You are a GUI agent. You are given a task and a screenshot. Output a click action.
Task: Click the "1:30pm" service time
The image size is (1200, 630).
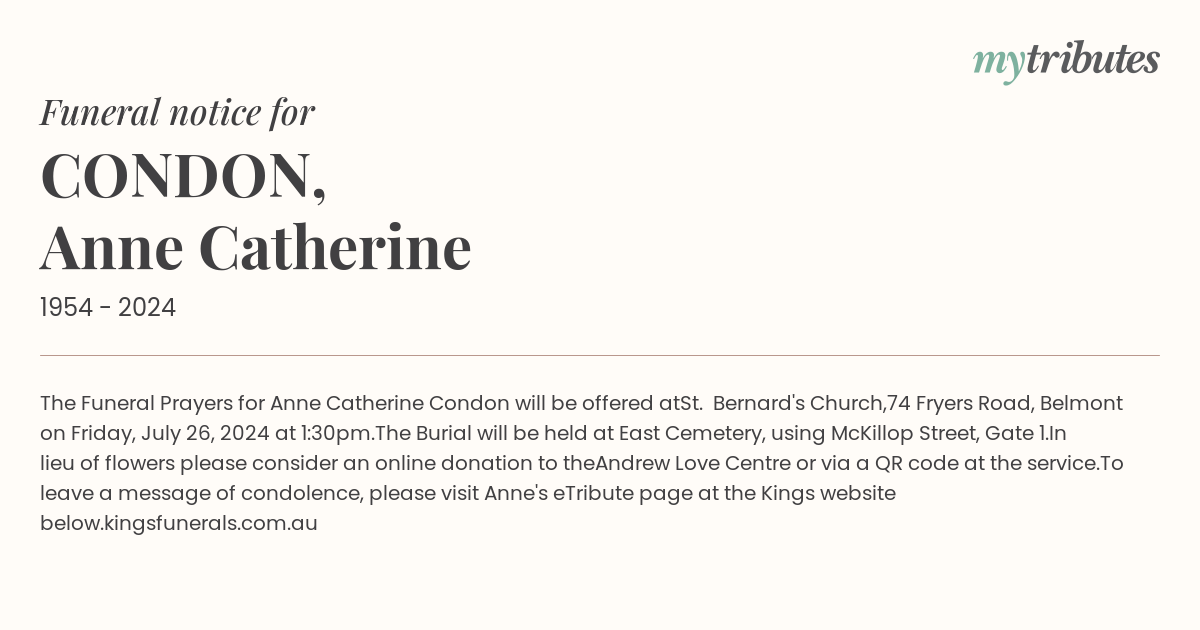point(337,433)
